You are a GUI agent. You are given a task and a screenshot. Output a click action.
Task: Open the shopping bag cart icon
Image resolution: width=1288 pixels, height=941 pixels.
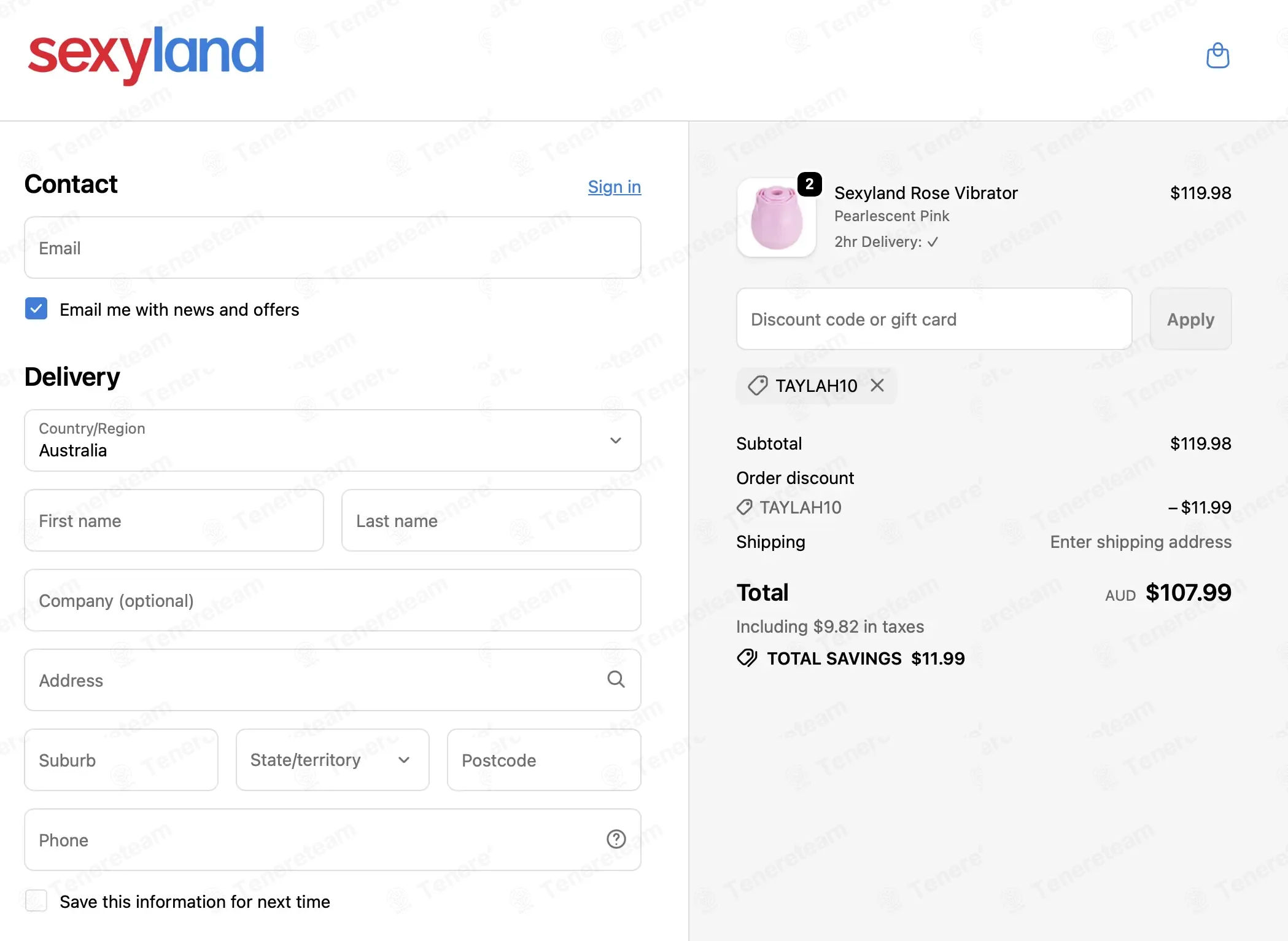(1217, 55)
